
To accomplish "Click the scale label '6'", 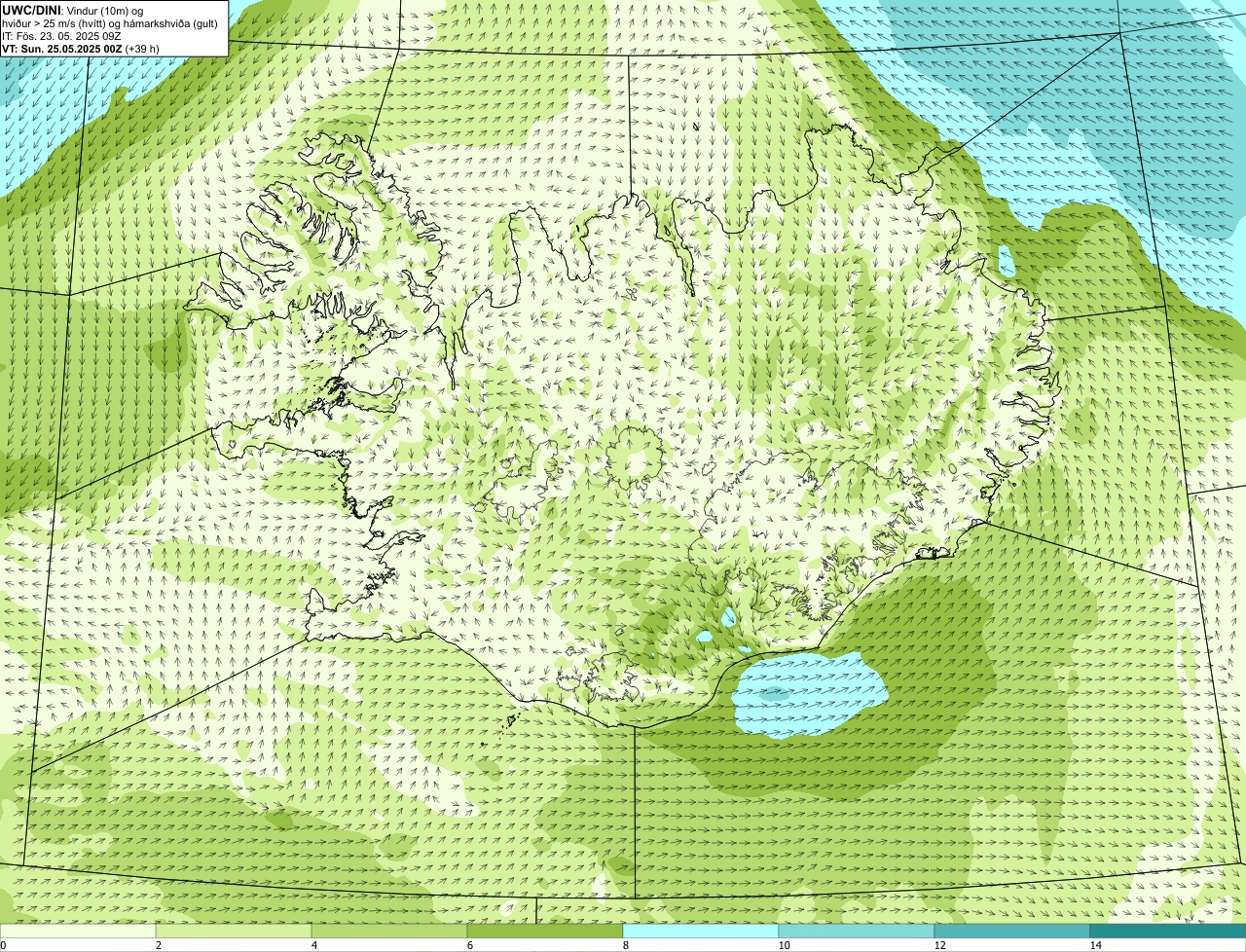I will point(469,945).
